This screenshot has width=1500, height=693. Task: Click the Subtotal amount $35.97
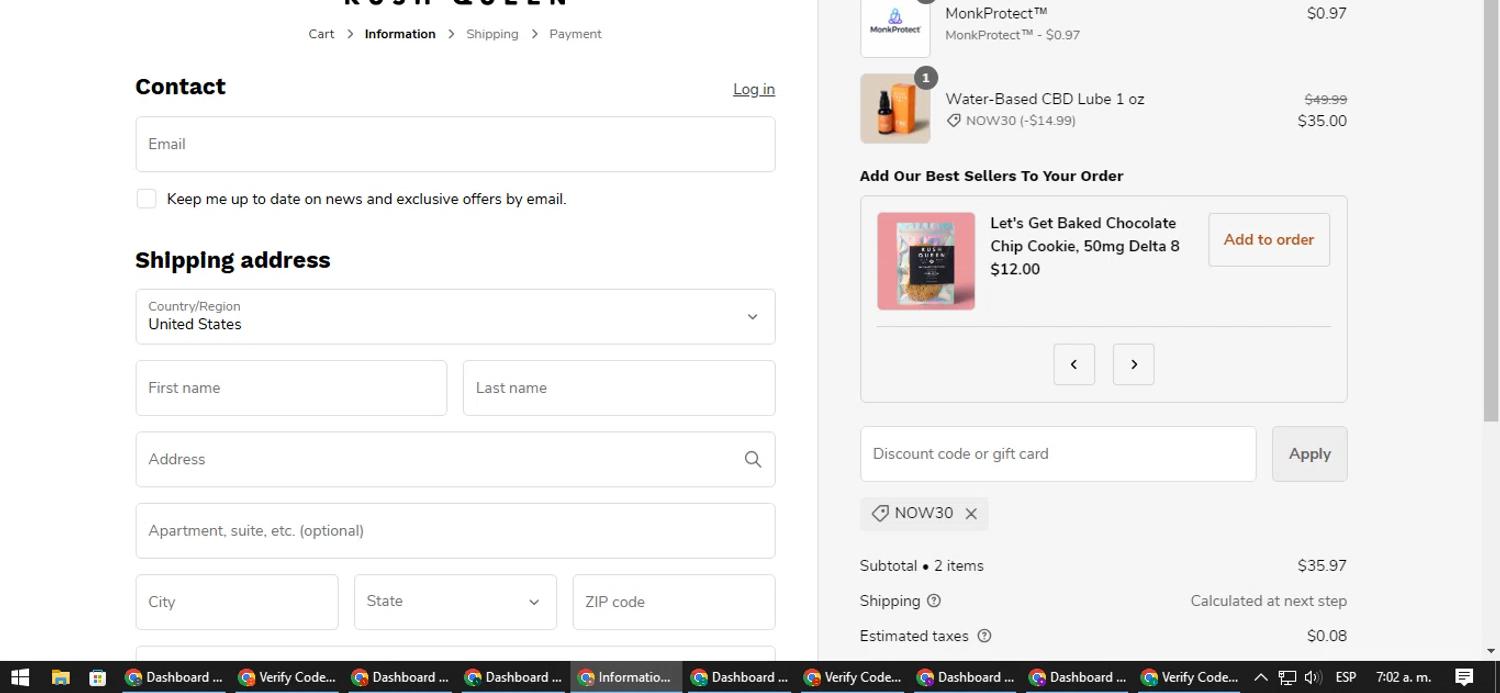1322,566
